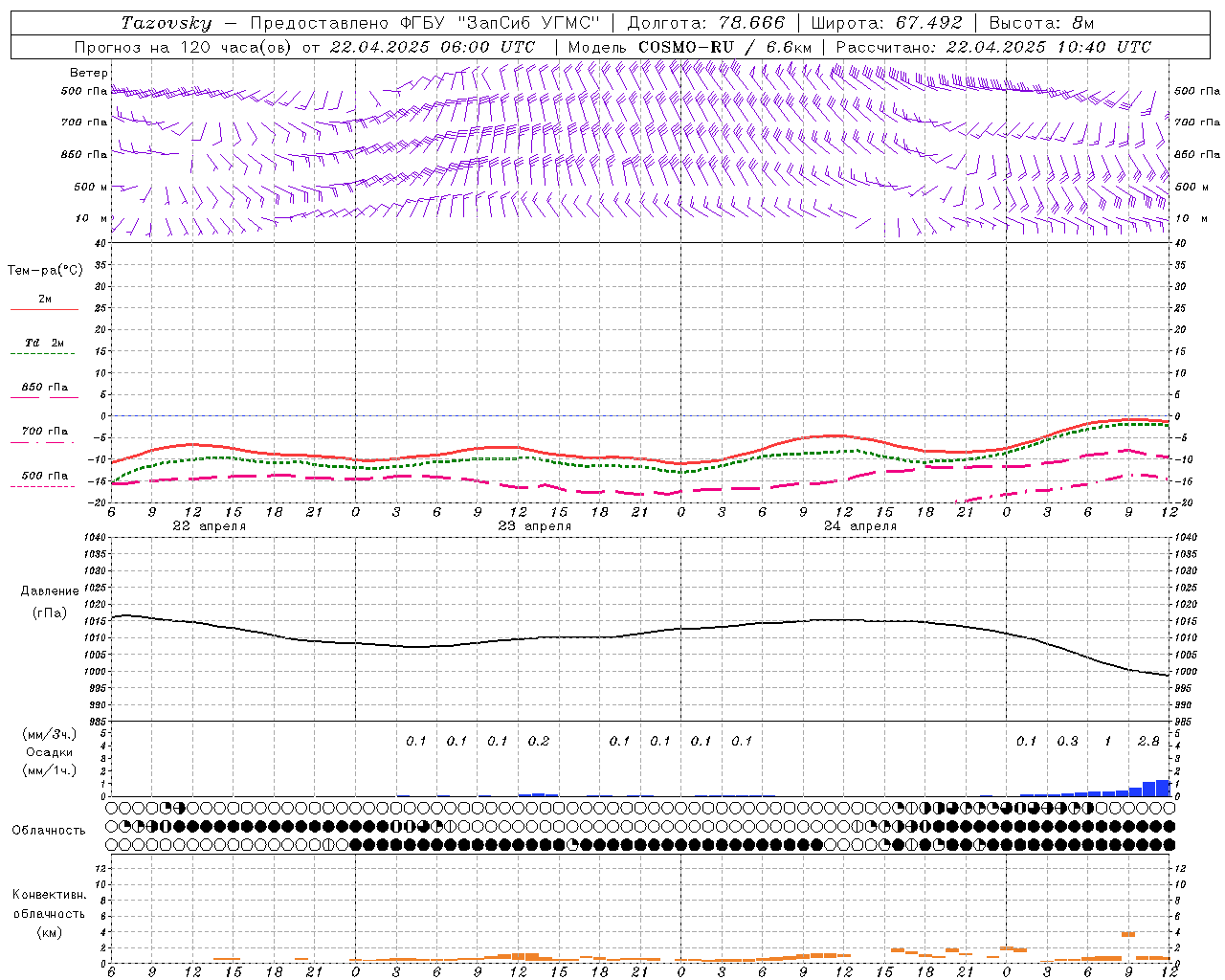Viewport: 1225px width, 980px height.
Task: Click the Td 2м dew point legend entry
Action: click(45, 343)
